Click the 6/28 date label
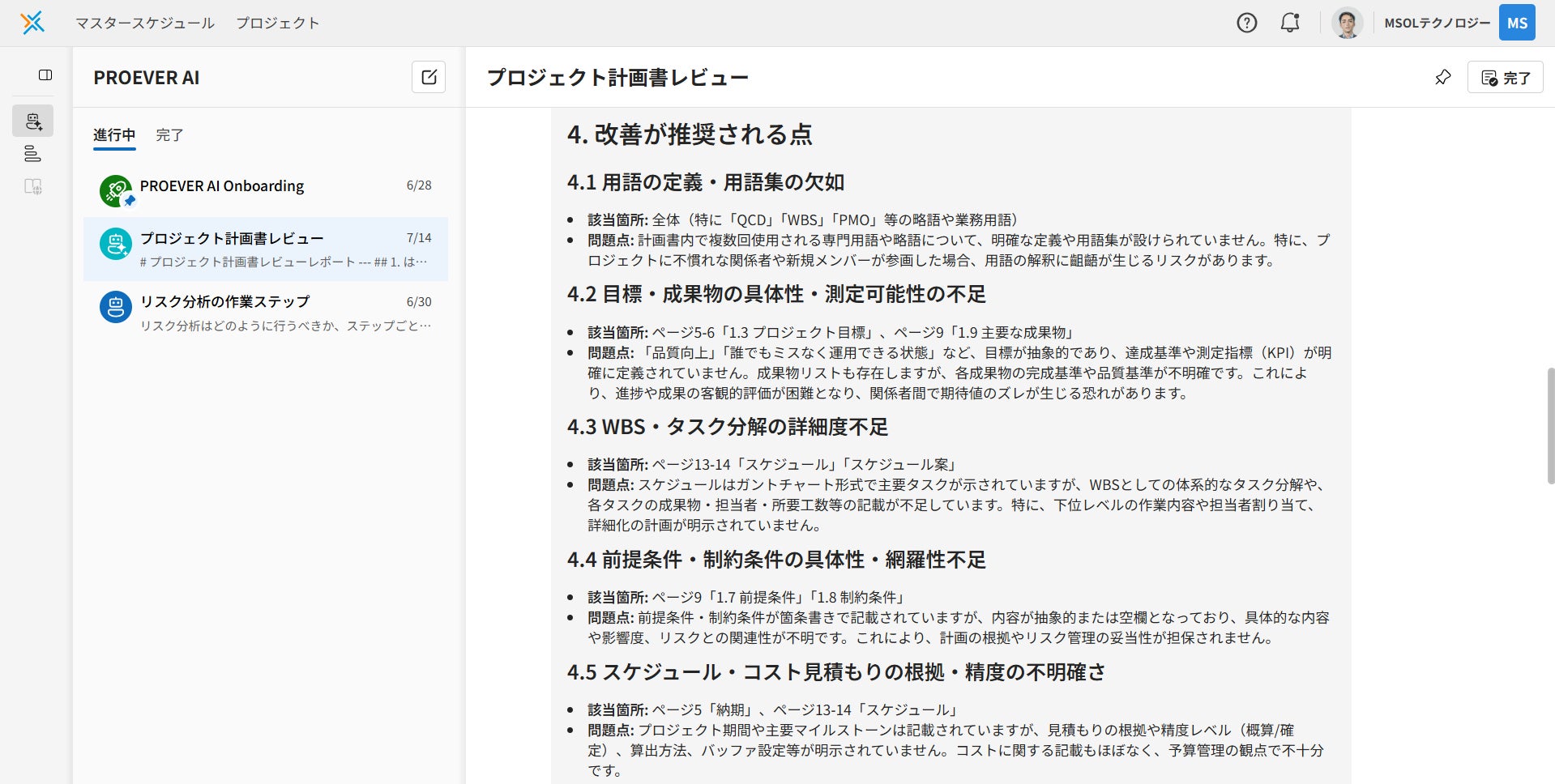 click(x=419, y=185)
